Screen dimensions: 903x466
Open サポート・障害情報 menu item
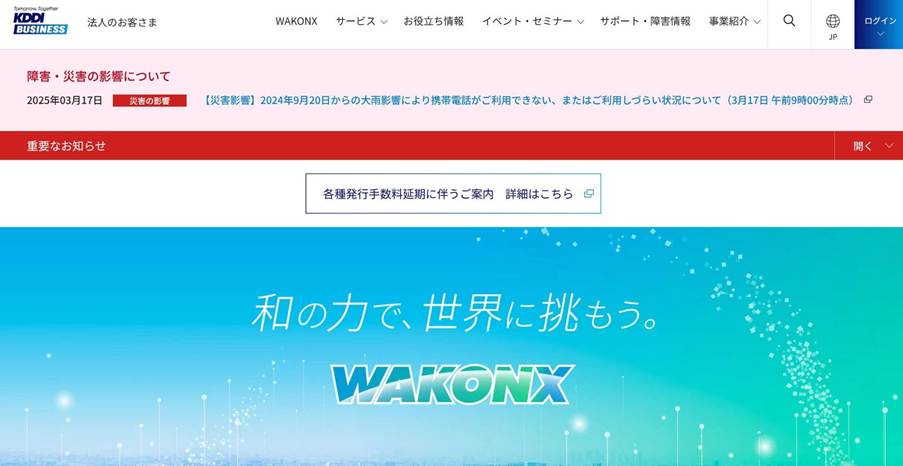[x=645, y=21]
